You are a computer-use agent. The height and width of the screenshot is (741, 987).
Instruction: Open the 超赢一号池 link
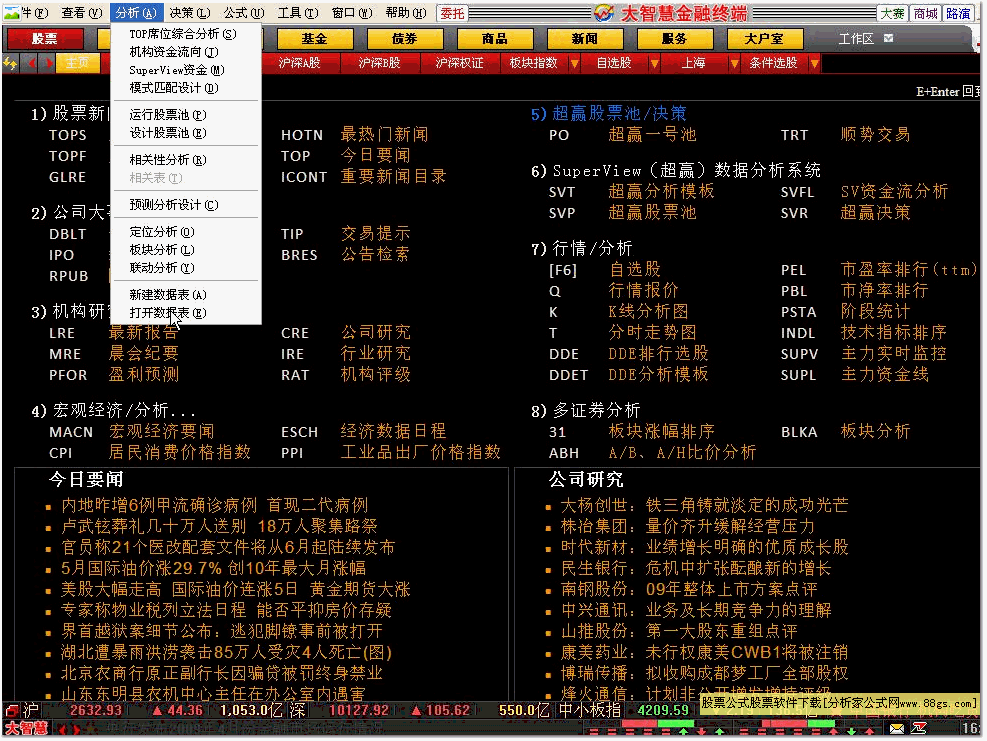[652, 134]
